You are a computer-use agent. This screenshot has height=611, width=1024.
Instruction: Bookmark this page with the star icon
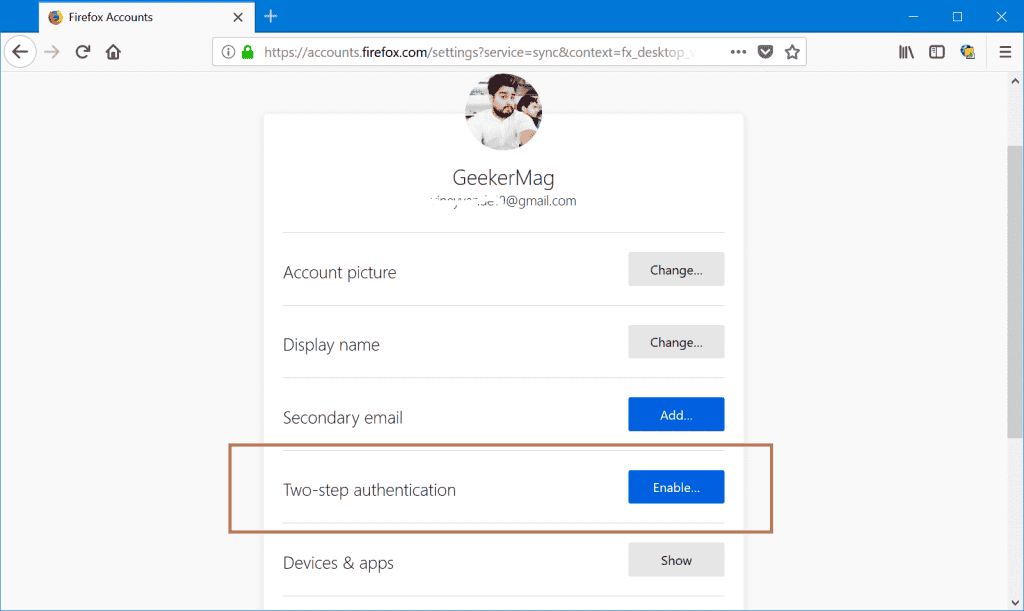[x=792, y=52]
